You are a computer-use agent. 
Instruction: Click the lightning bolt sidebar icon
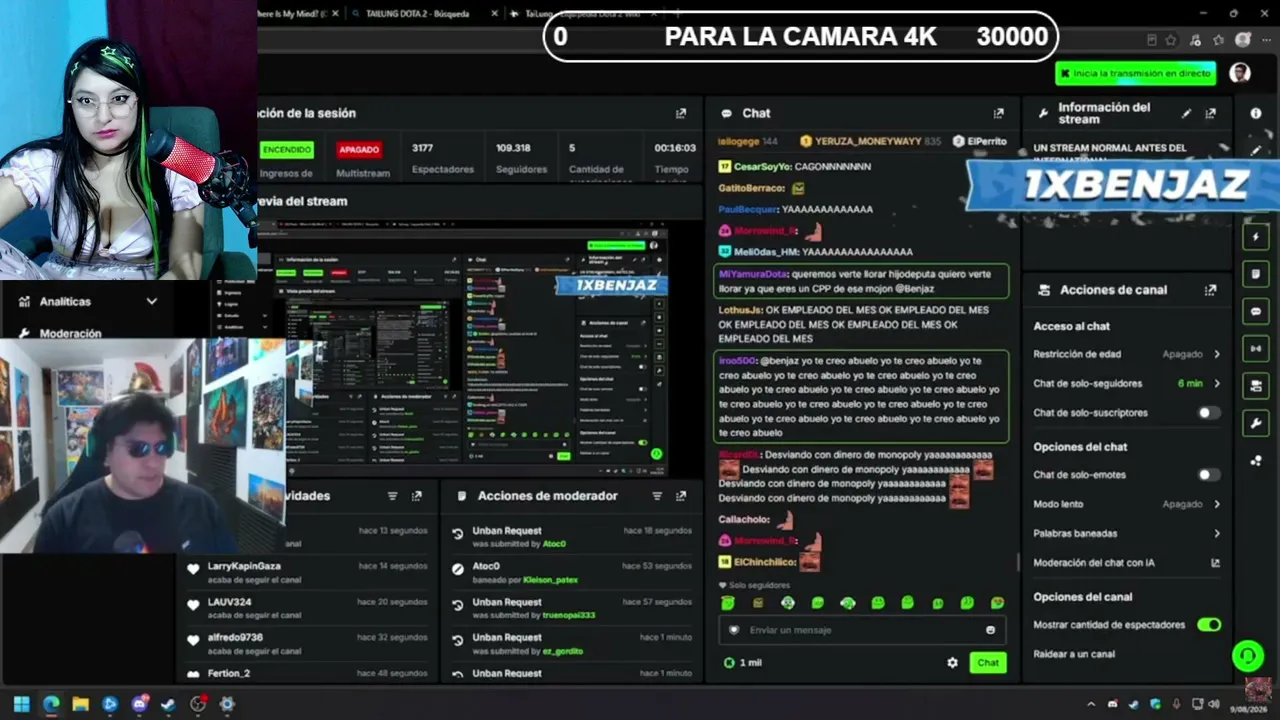[1257, 237]
